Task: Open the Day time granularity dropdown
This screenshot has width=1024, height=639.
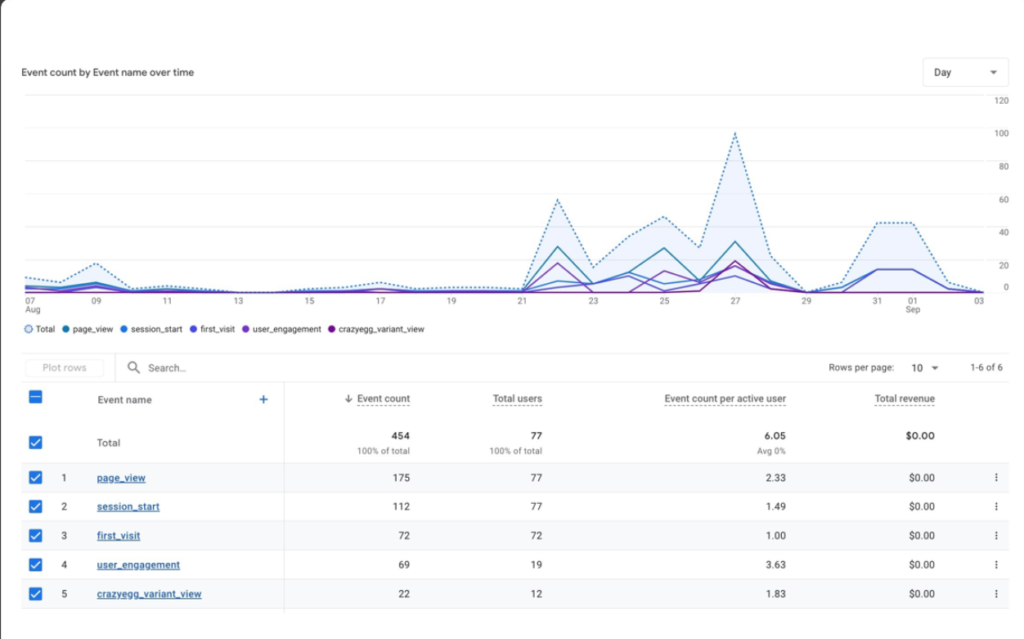Action: click(965, 72)
